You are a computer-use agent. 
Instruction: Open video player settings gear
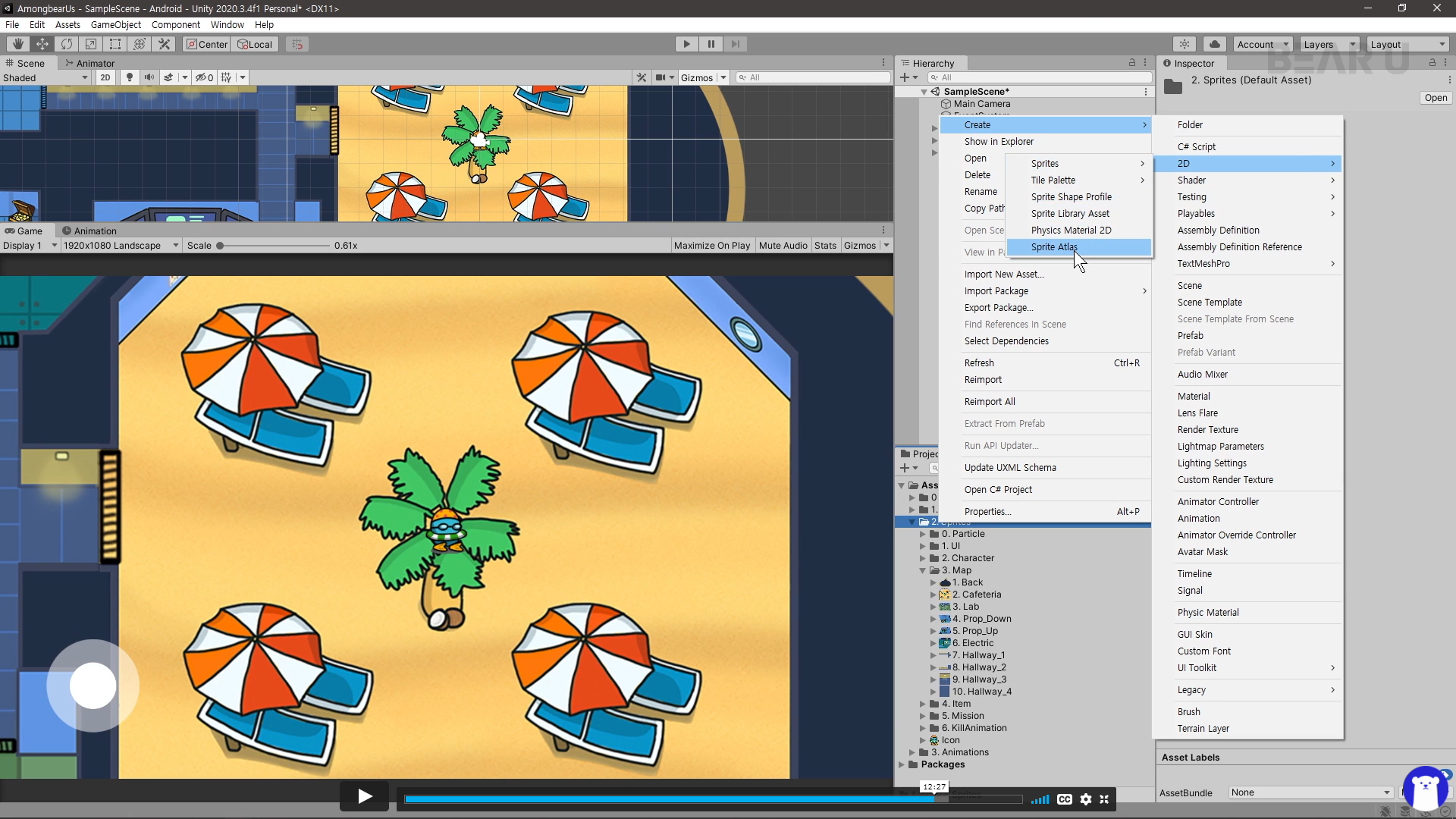(1085, 799)
